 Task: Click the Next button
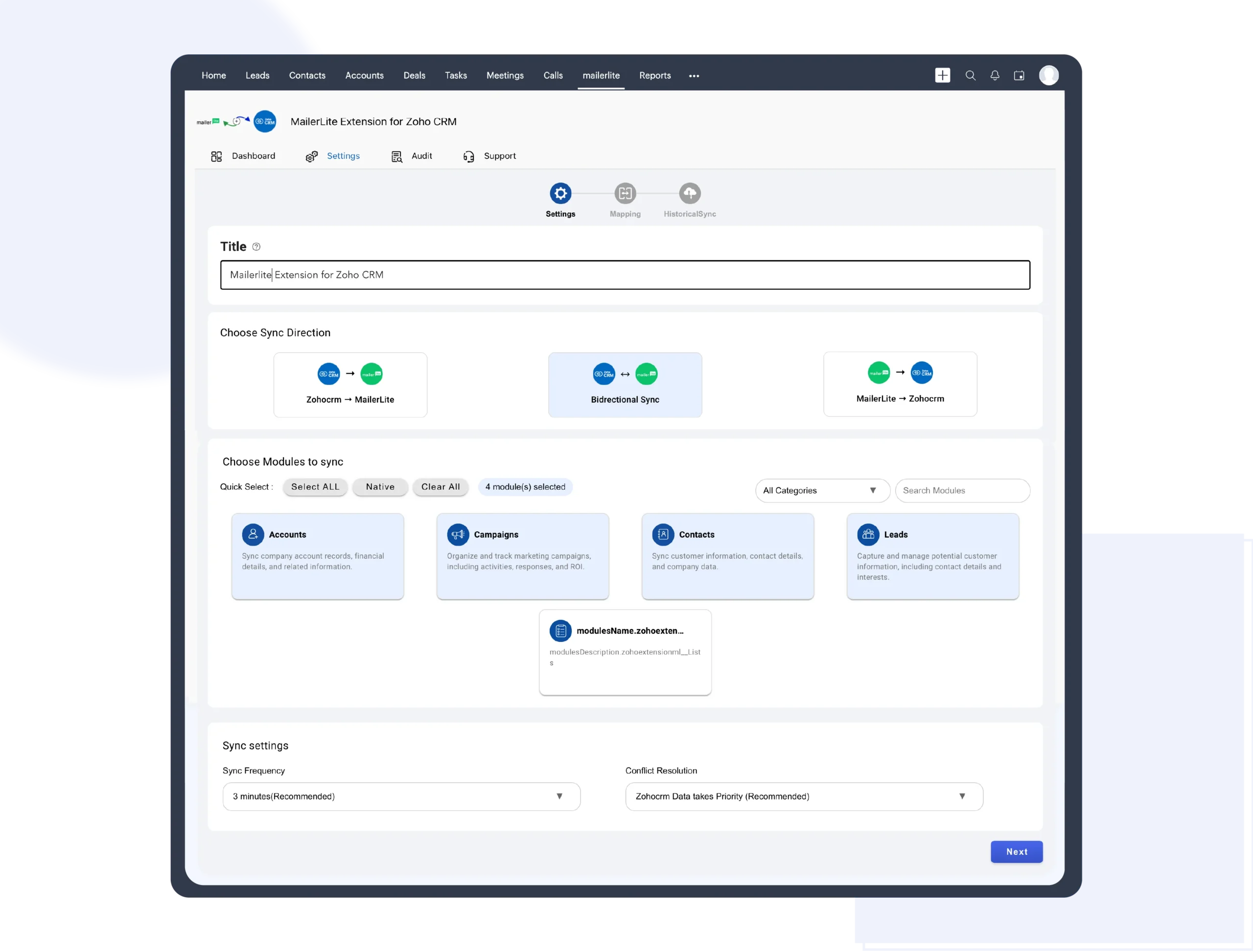tap(1017, 852)
